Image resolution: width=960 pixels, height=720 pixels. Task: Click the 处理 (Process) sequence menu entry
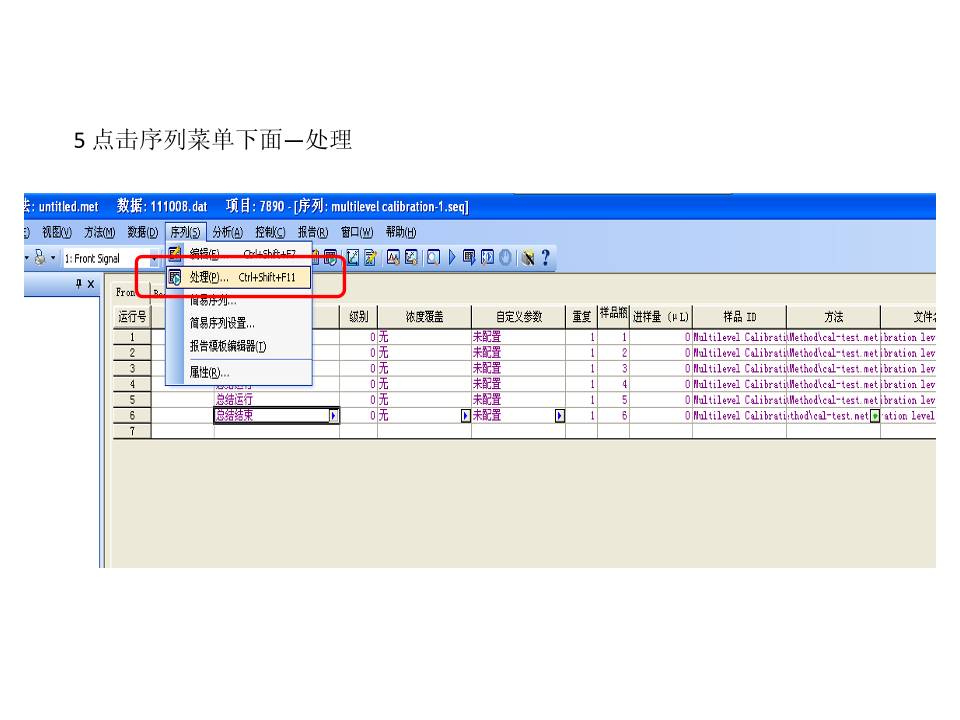coord(209,277)
